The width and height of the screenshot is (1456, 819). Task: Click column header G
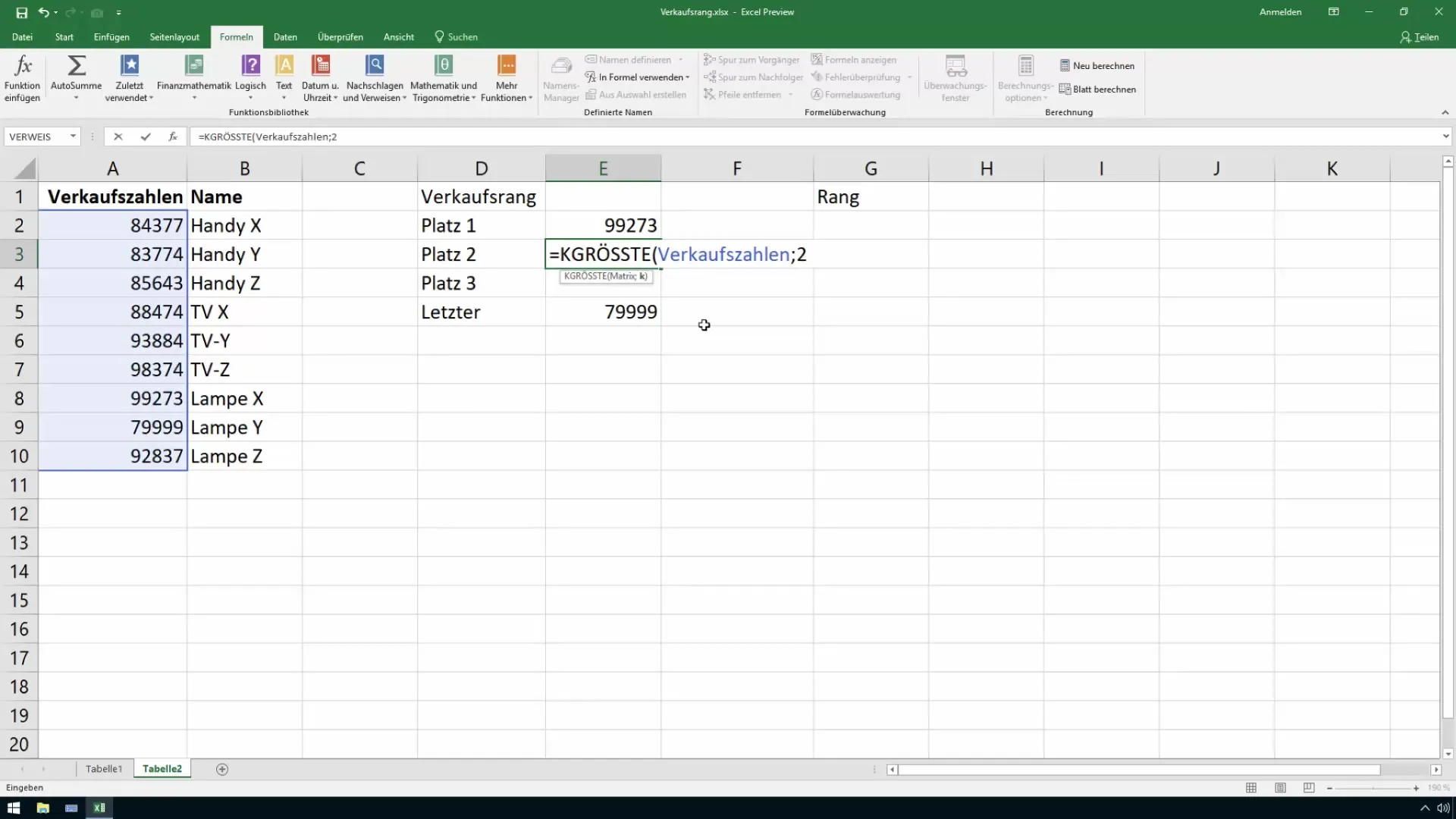[871, 168]
